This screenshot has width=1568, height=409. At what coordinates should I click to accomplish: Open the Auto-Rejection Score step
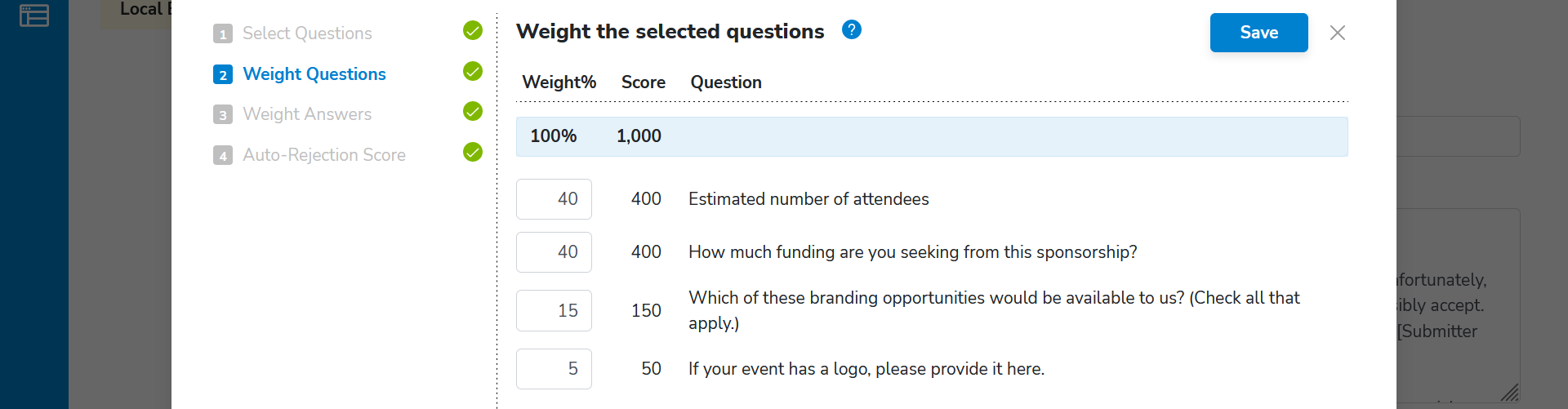click(x=324, y=155)
